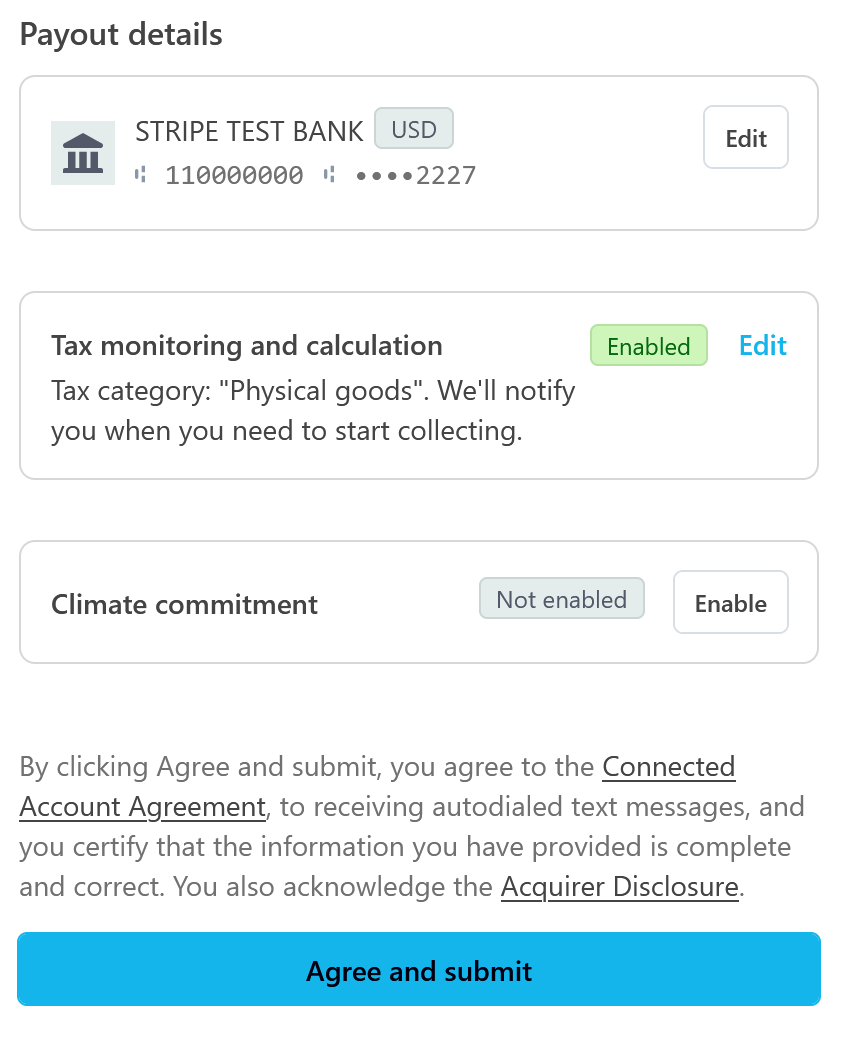Click the Physical goods tax category description
841x1058 pixels.
(313, 411)
